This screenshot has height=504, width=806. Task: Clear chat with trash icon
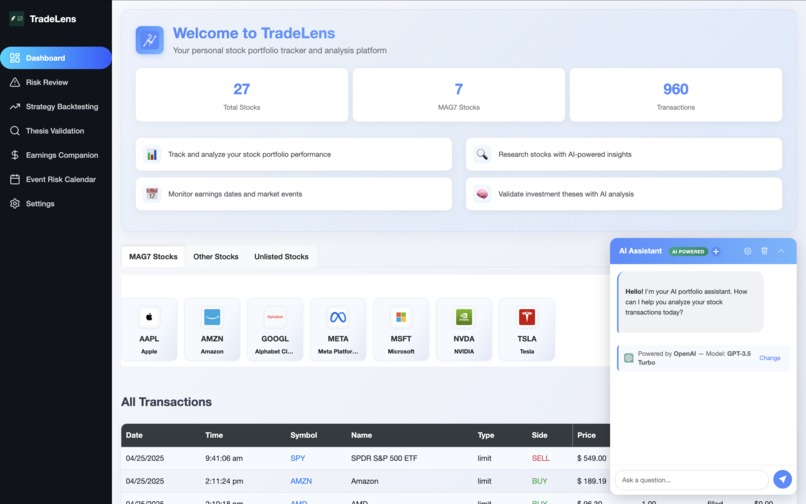click(x=764, y=251)
